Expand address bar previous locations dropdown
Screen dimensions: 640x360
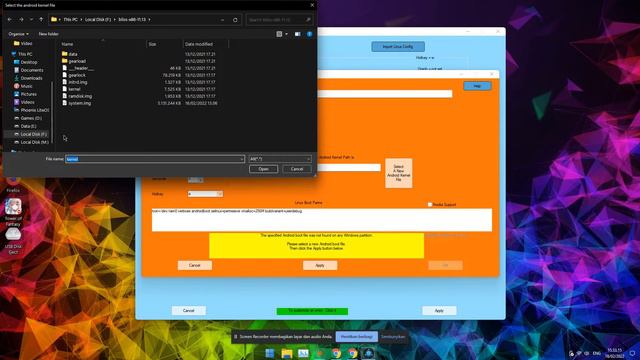click(222, 20)
